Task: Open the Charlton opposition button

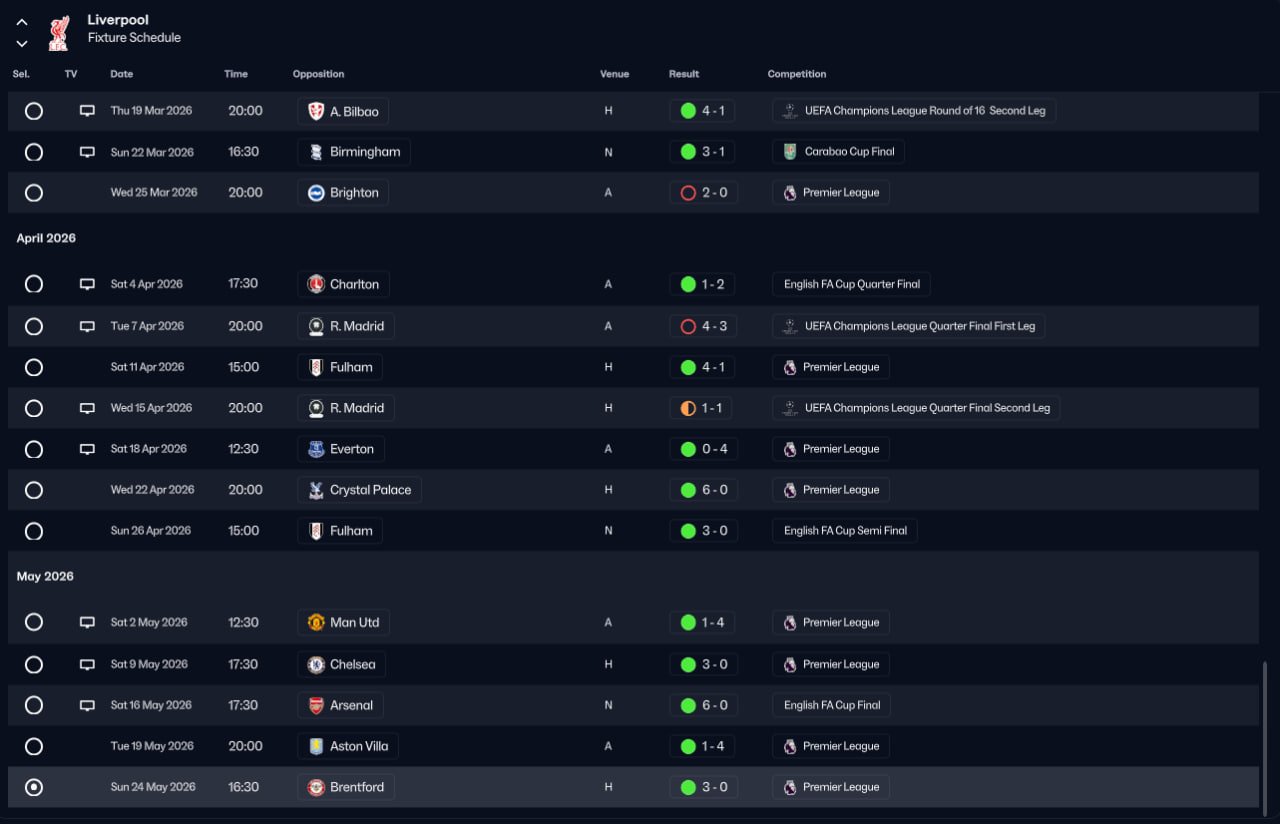Action: point(343,284)
